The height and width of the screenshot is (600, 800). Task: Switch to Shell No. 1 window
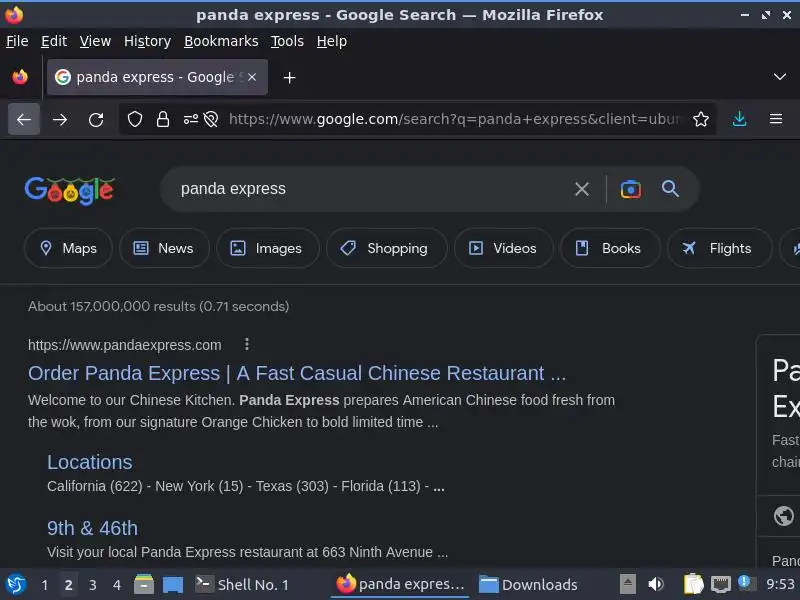point(242,585)
